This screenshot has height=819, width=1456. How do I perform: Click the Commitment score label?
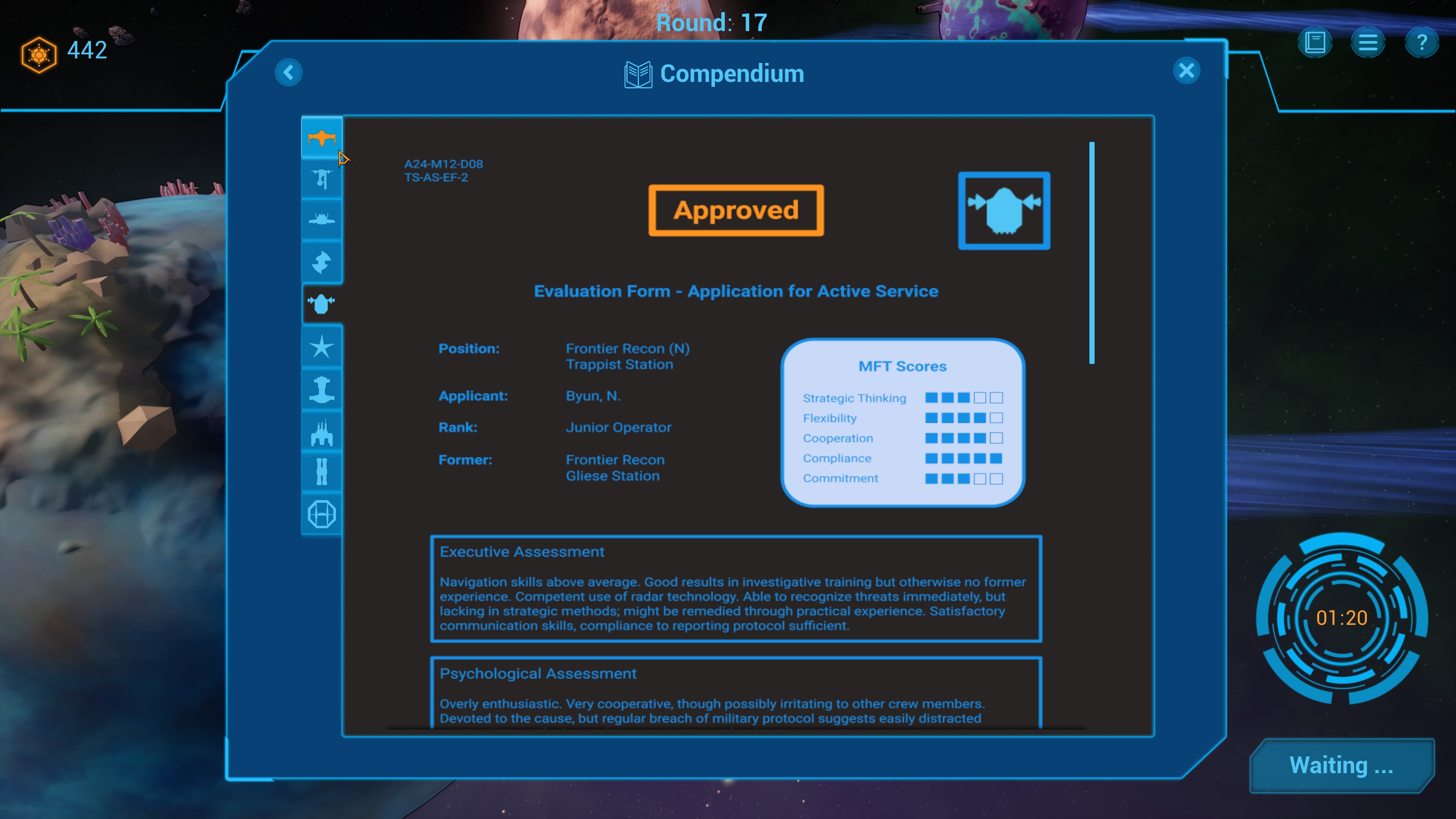pos(841,479)
